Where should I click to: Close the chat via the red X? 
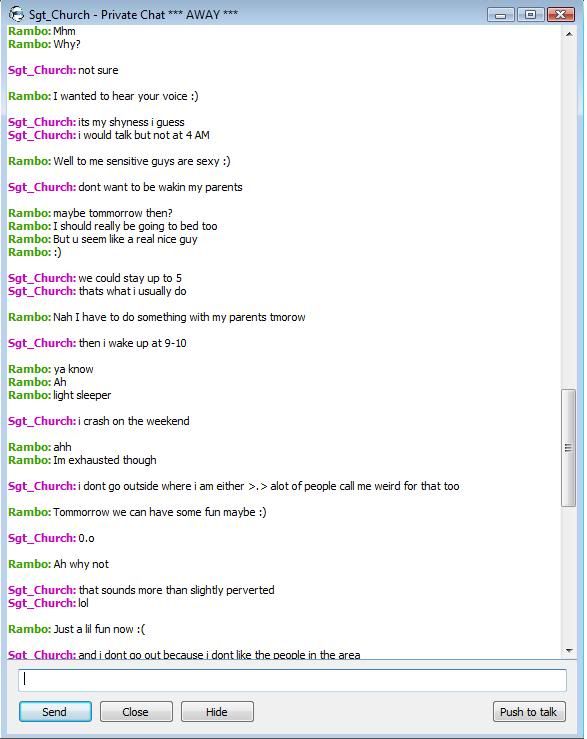(560, 15)
